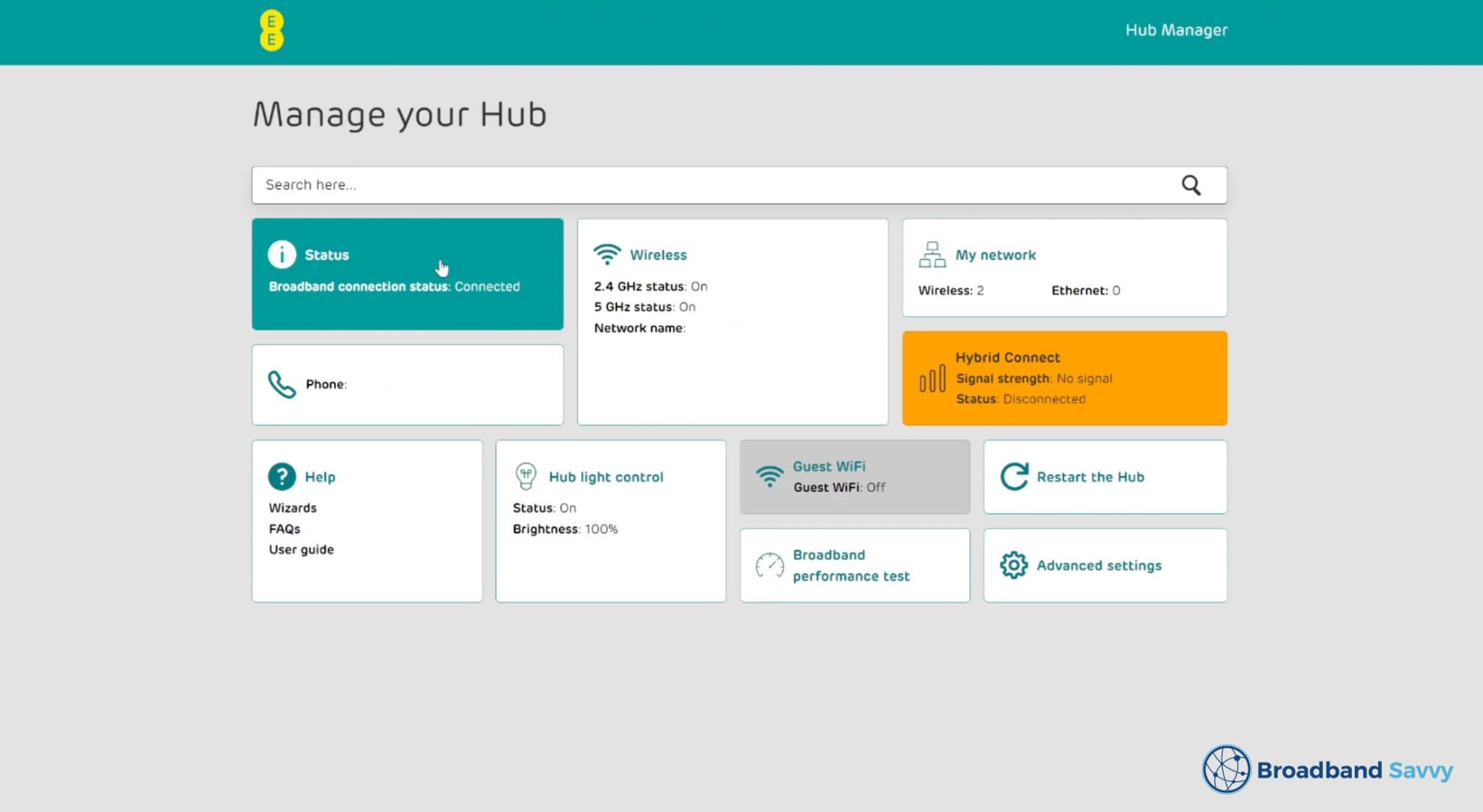Click the Restart the Hub arrow icon
This screenshot has width=1483, height=812.
click(1014, 477)
